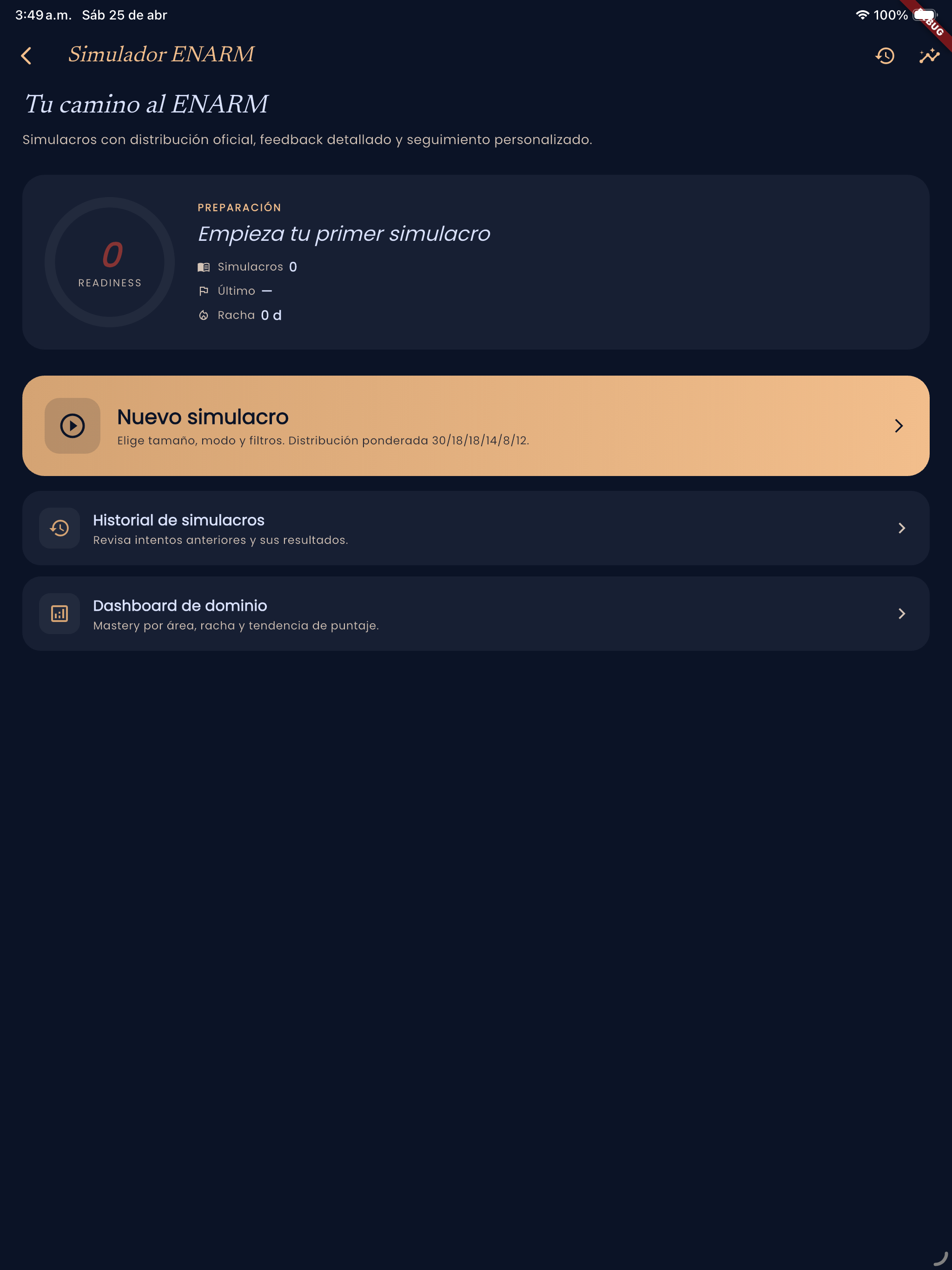Tap the back arrow icon
Screen dimensions: 952x1270
pyautogui.click(x=26, y=56)
